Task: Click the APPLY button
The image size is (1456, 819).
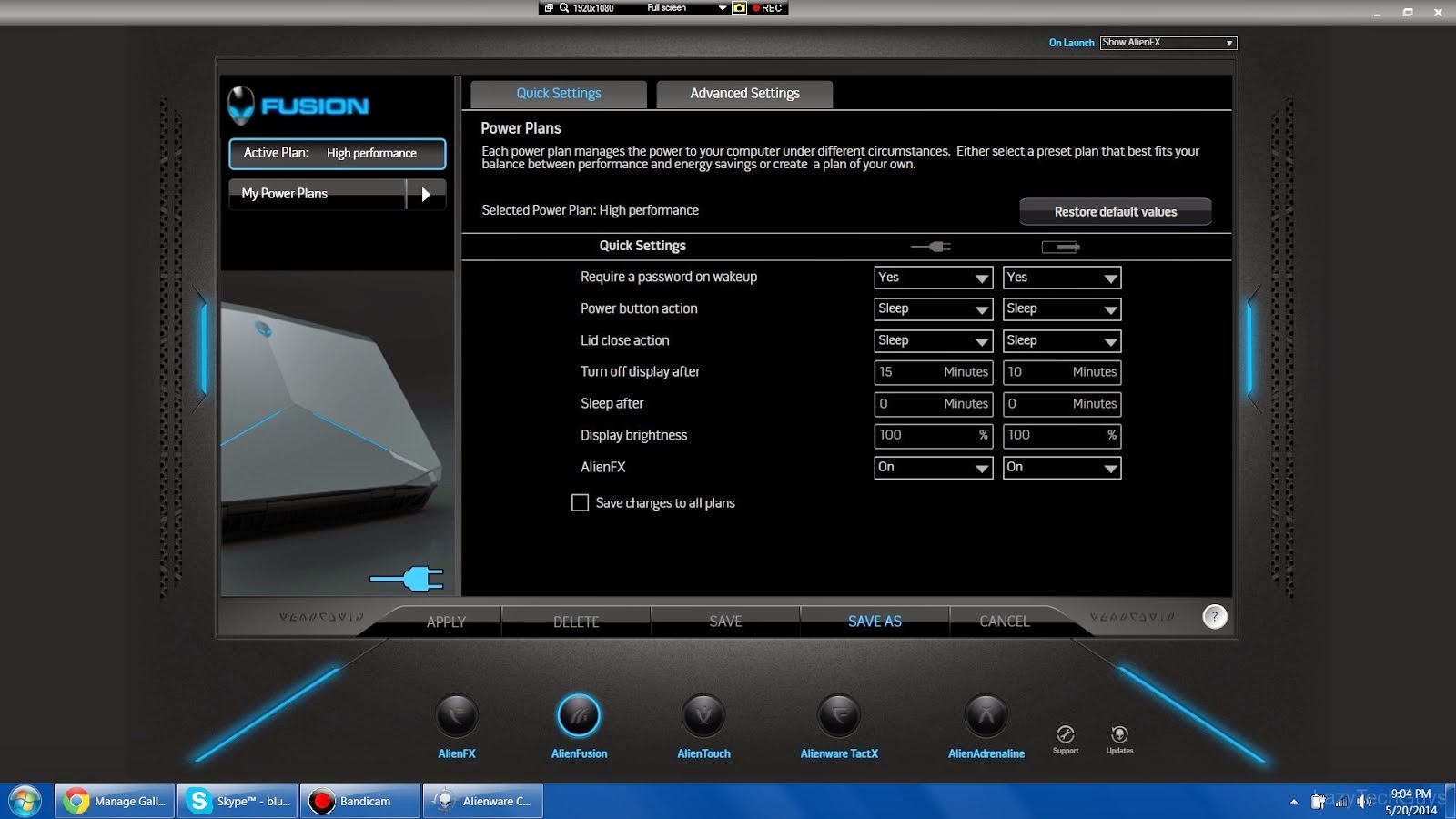Action: tap(446, 622)
